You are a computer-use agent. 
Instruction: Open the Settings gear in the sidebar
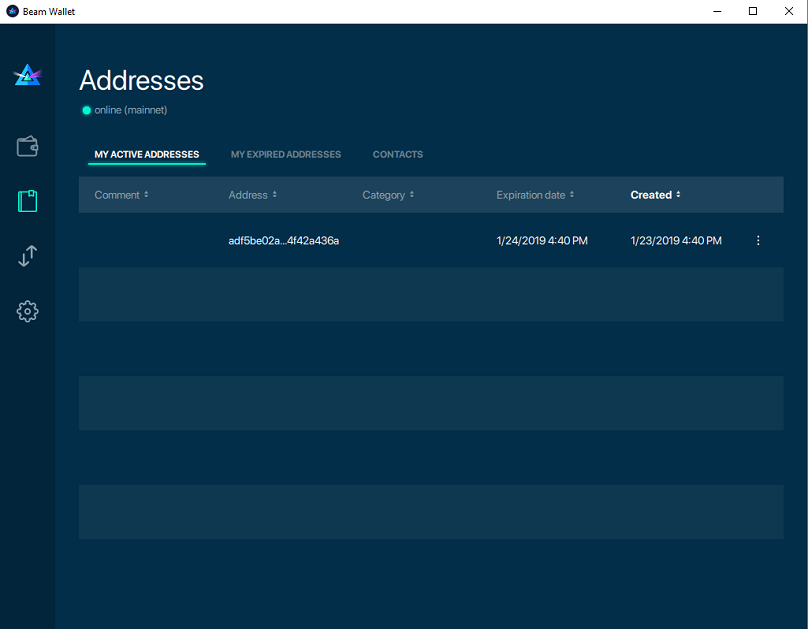click(27, 311)
